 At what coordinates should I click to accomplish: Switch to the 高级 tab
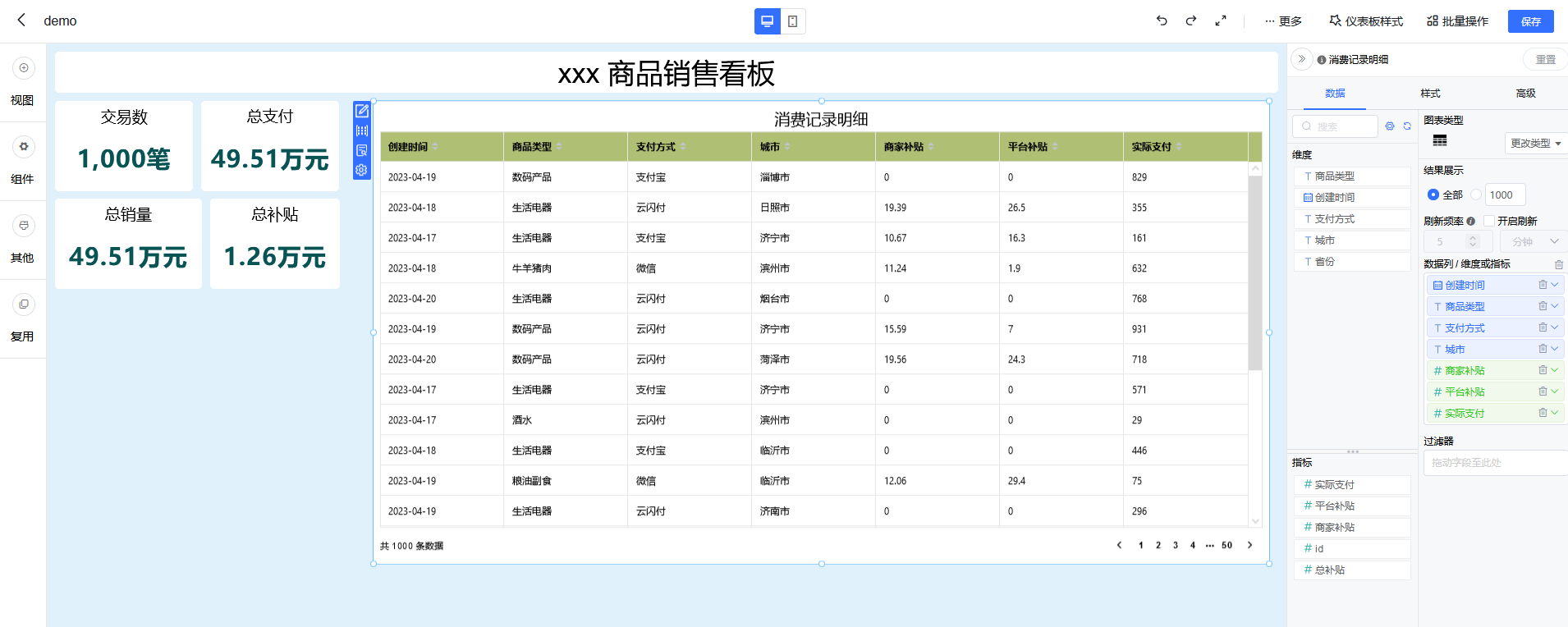coord(1526,94)
